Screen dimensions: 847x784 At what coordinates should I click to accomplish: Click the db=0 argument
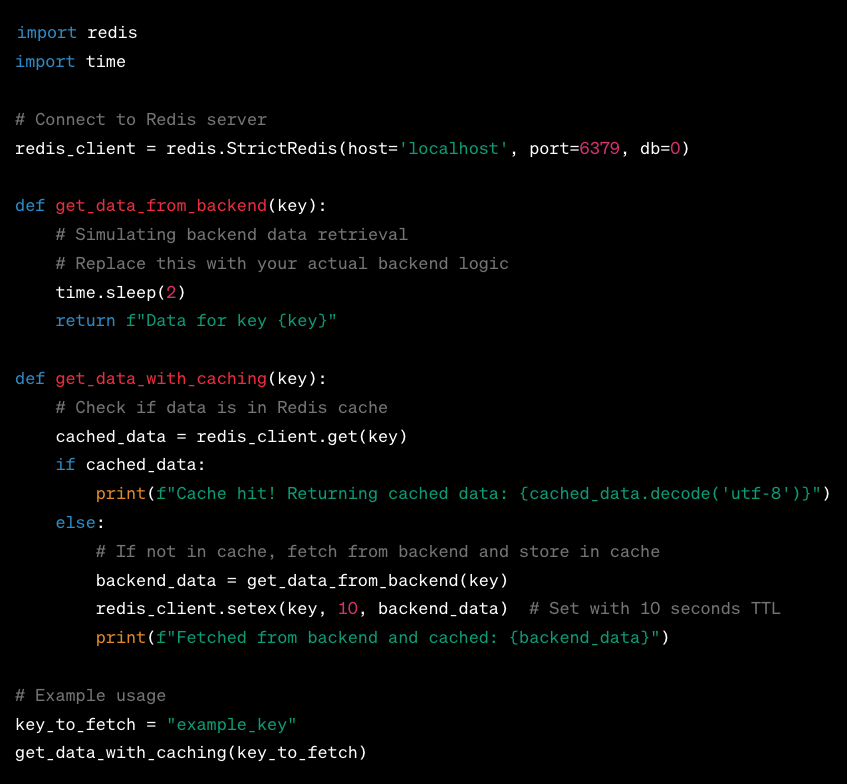pos(662,147)
